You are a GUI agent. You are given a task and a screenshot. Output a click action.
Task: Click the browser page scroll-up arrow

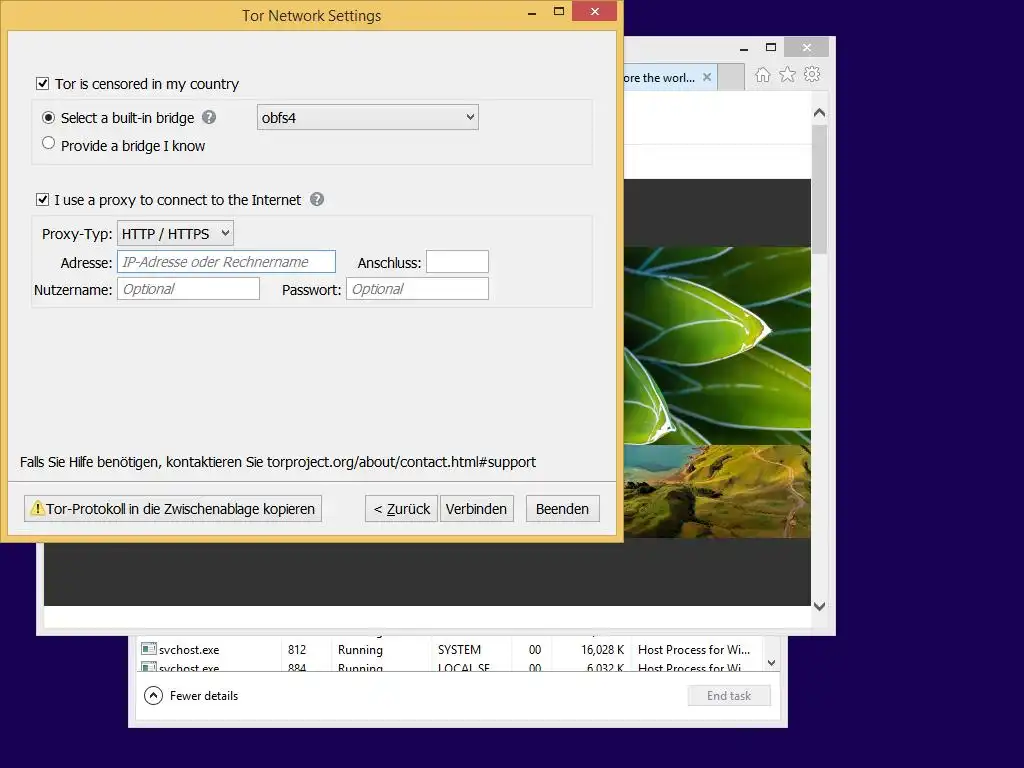820,113
